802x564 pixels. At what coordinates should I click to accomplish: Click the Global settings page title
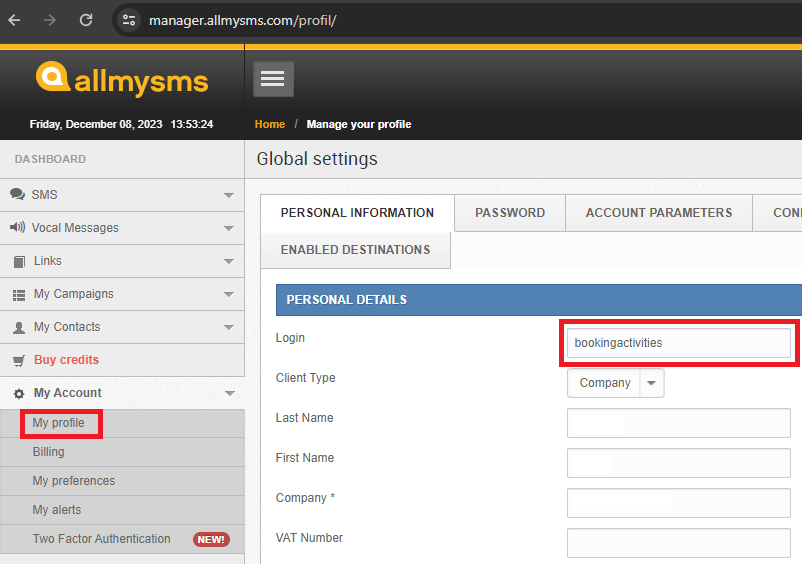[x=317, y=159]
